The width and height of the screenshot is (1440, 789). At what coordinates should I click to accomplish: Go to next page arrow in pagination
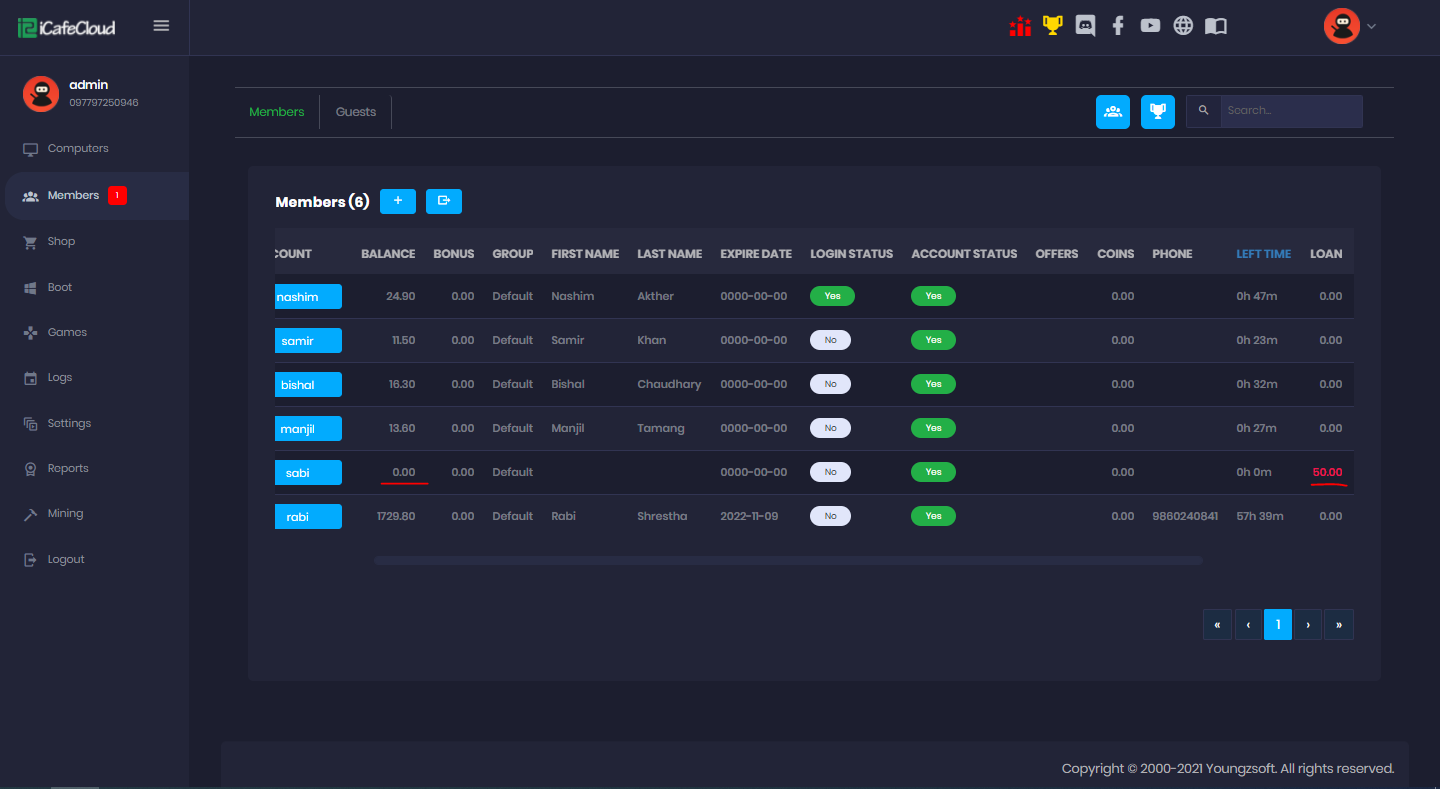1308,624
